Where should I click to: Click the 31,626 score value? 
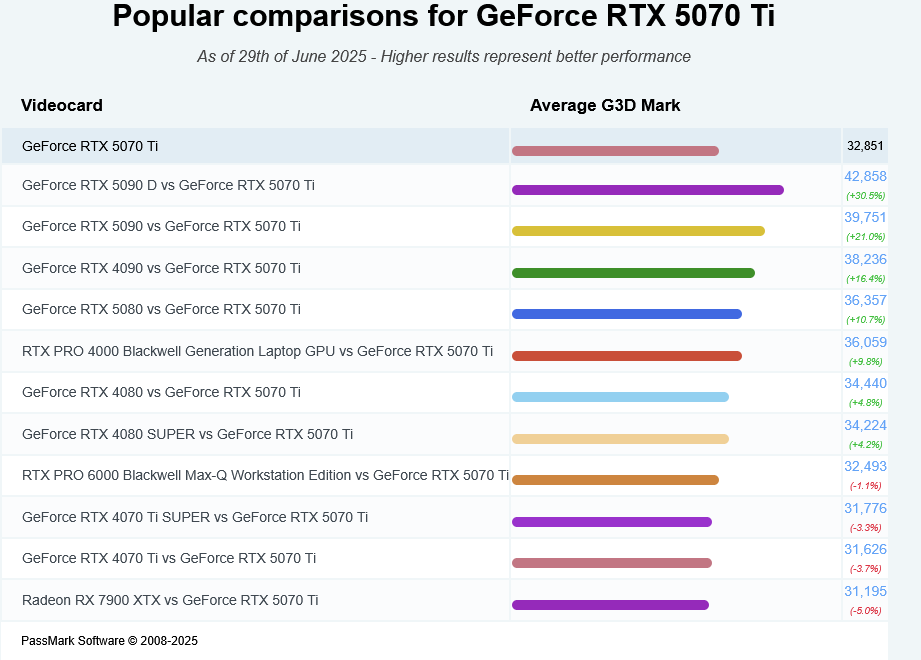coord(865,550)
